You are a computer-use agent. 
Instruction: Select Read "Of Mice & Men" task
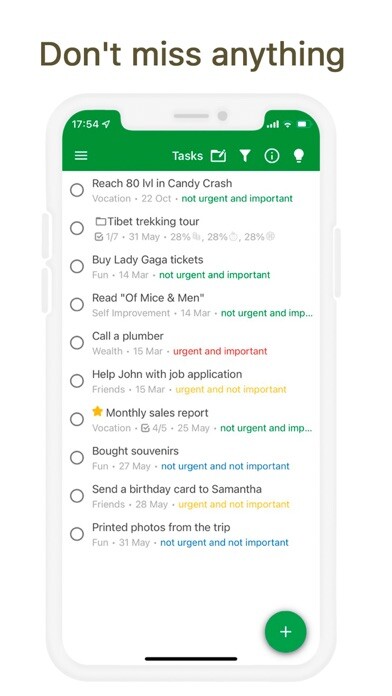point(148,298)
